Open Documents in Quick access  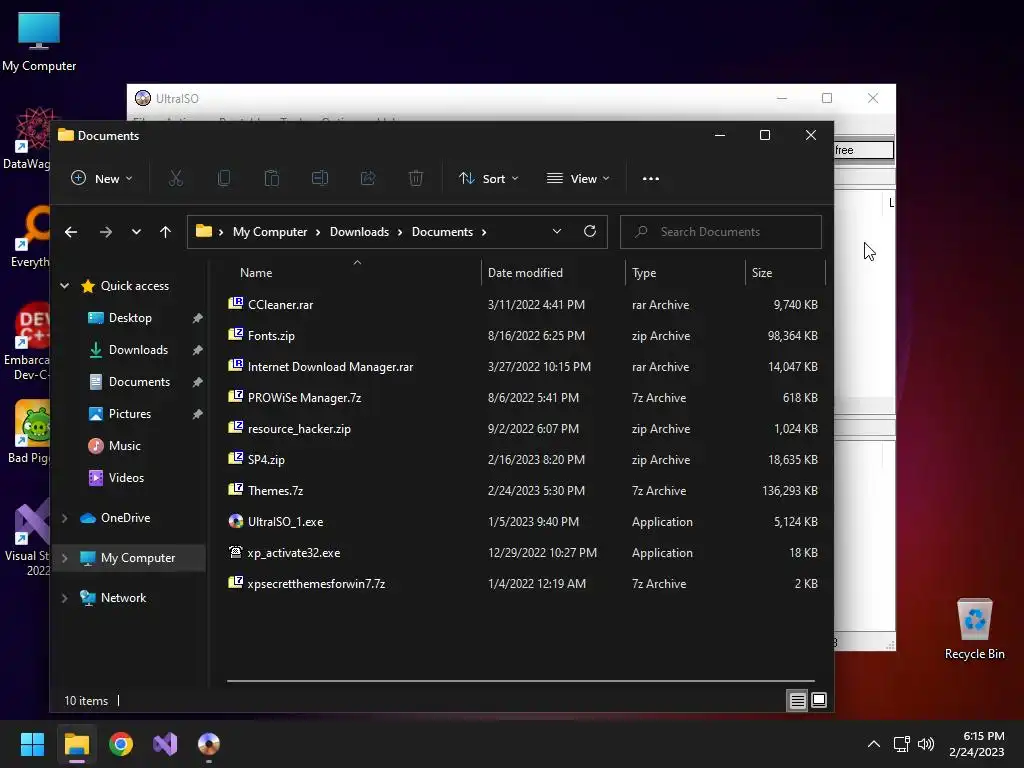(x=139, y=382)
